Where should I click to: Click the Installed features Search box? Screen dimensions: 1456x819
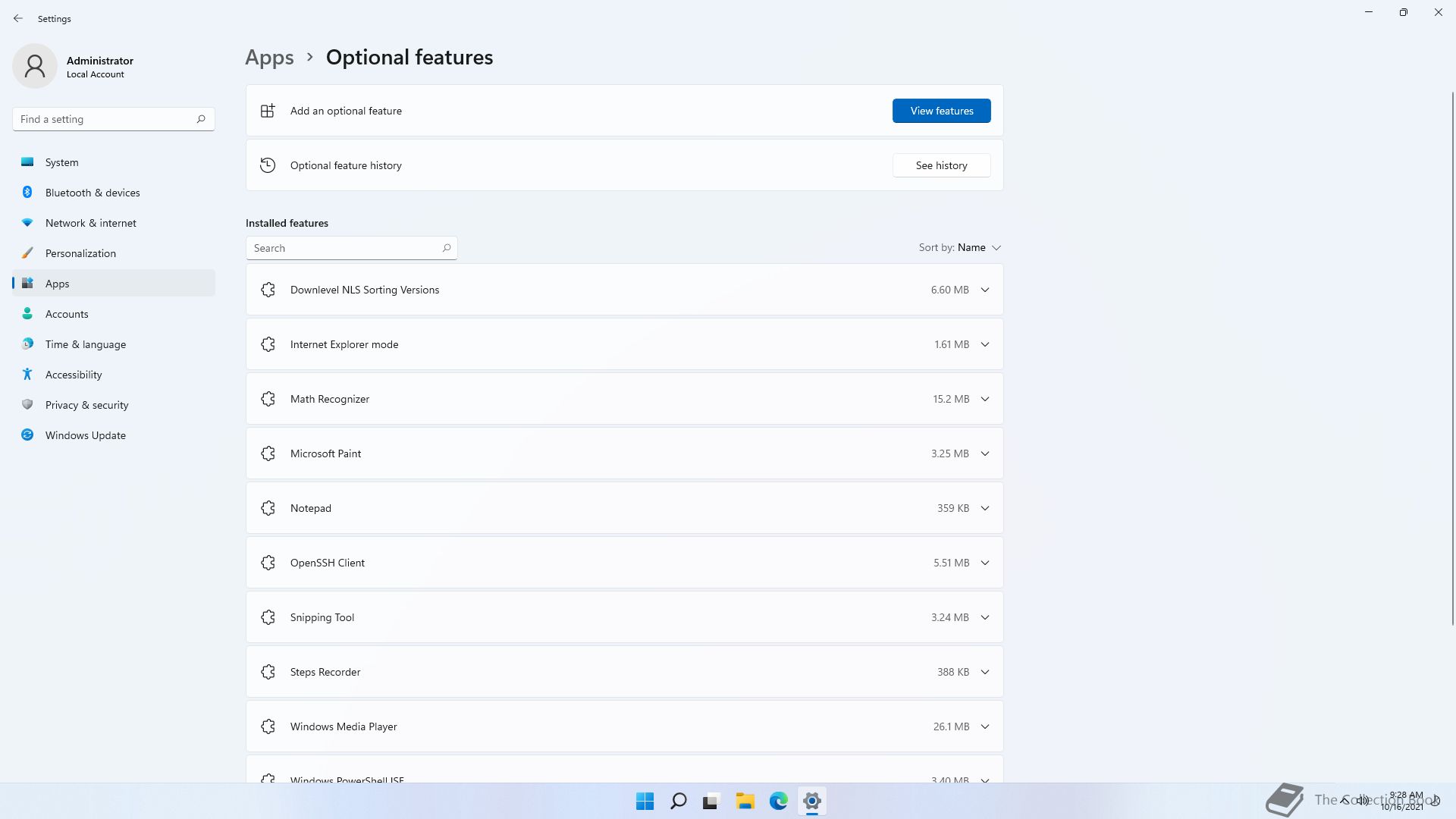[351, 248]
